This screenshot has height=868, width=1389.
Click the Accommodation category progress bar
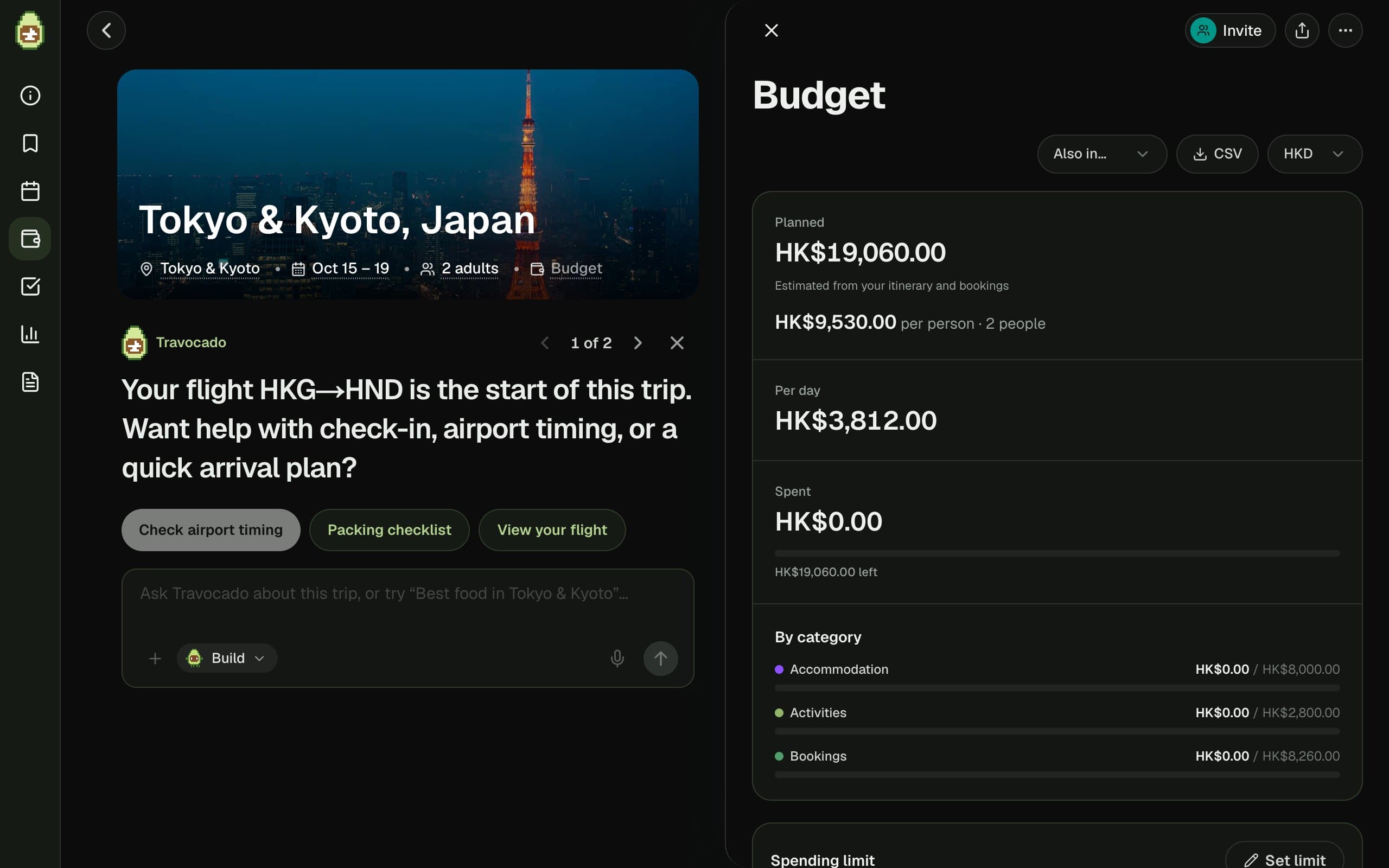point(1057,688)
